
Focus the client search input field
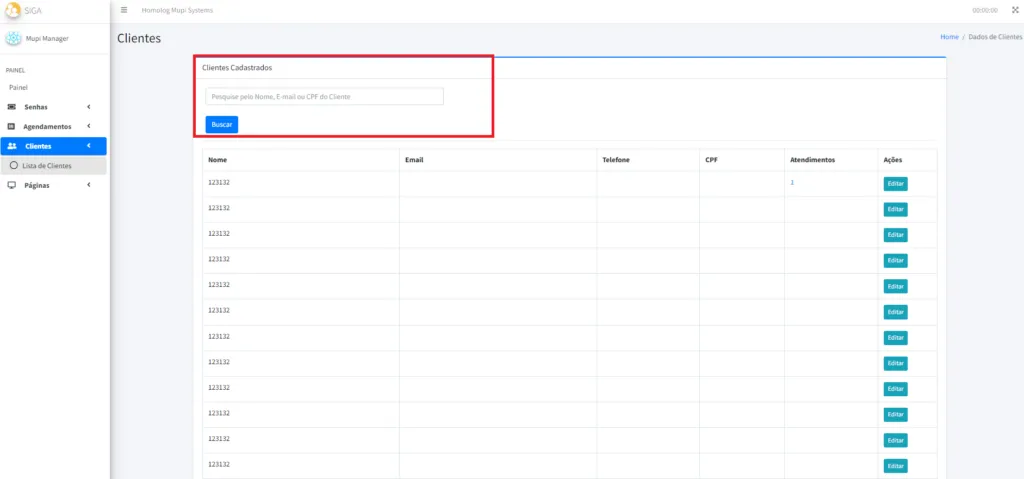tap(324, 97)
